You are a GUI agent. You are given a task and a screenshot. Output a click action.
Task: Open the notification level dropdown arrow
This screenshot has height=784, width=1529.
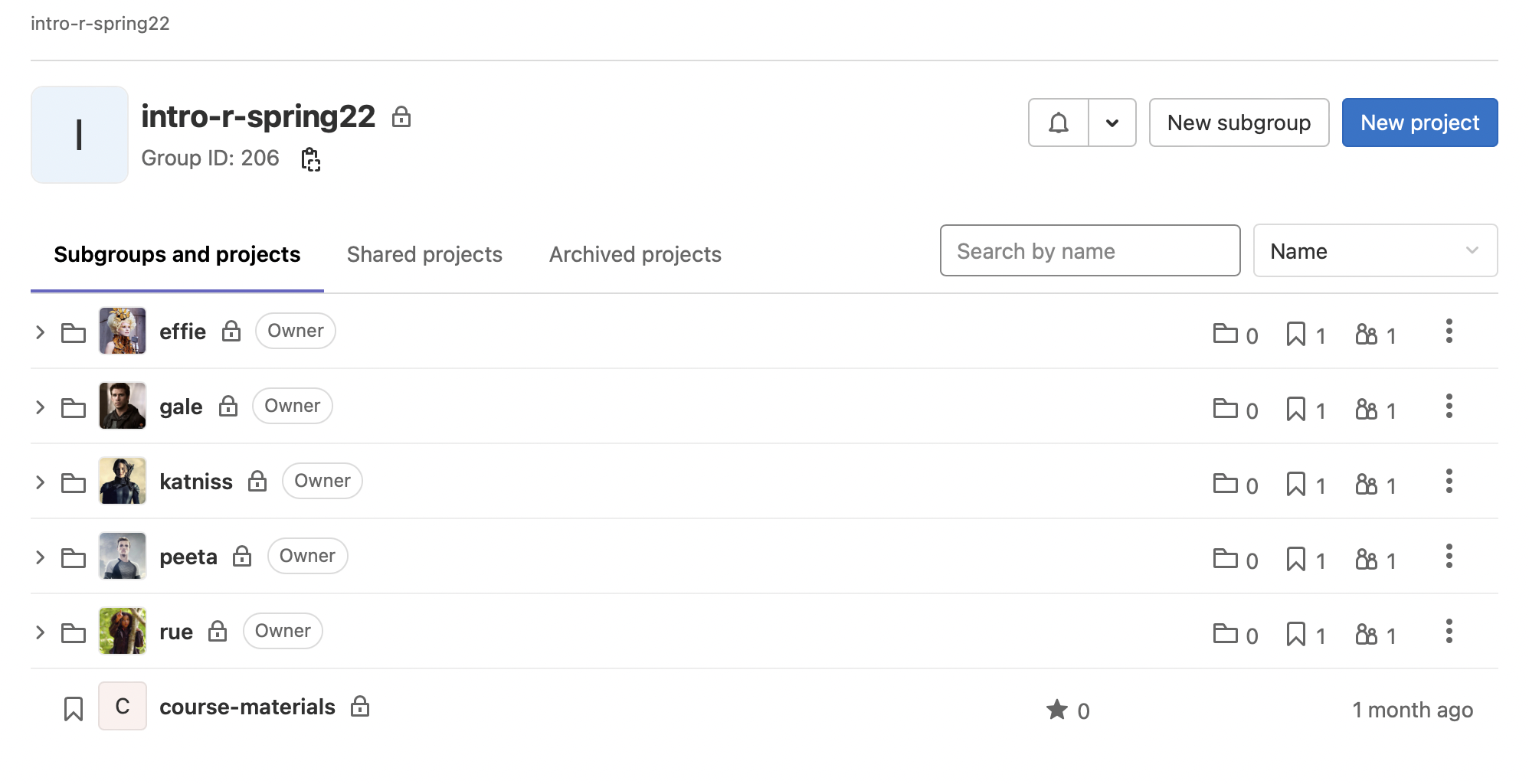1112,122
